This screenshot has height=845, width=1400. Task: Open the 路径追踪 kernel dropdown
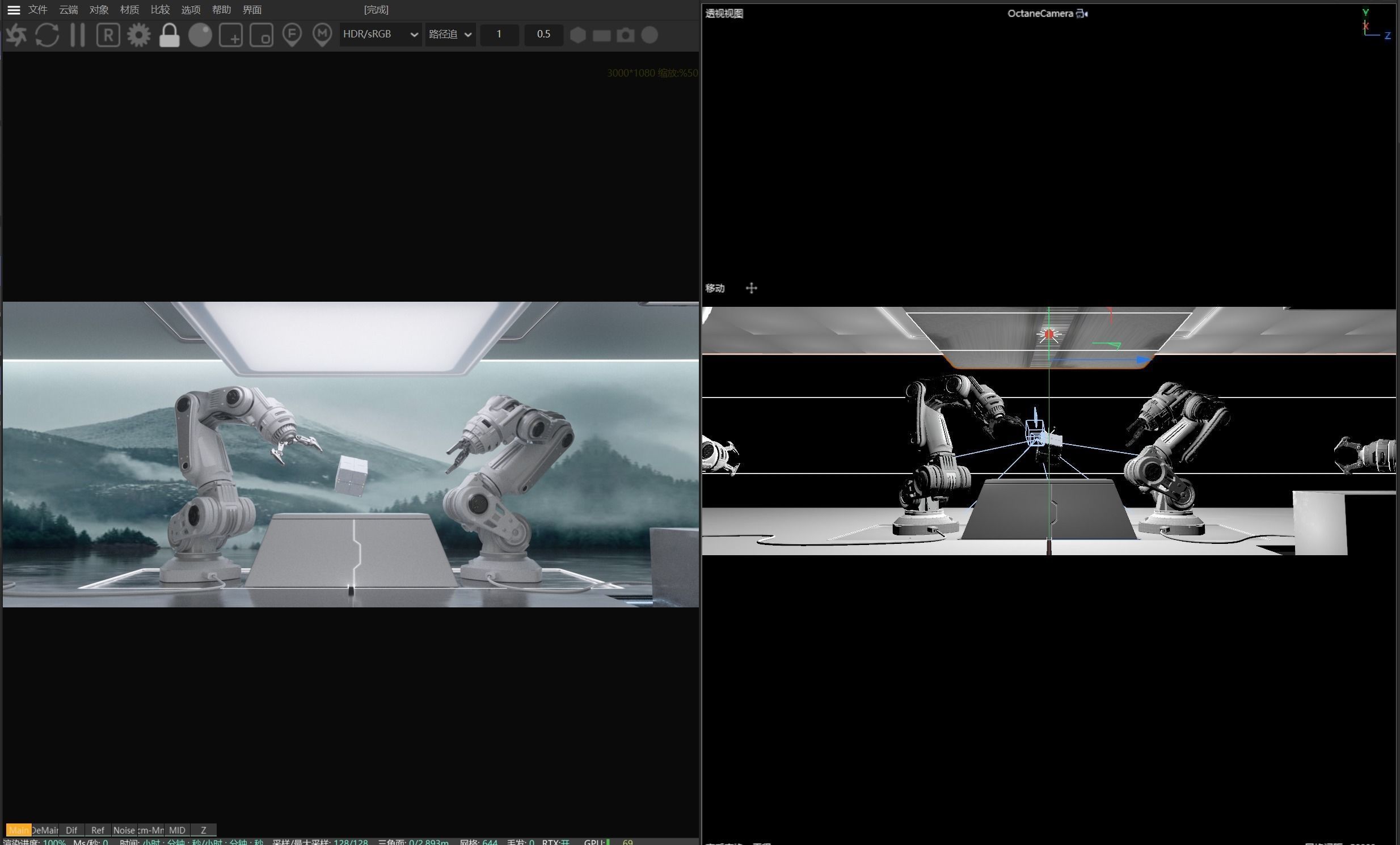click(449, 34)
